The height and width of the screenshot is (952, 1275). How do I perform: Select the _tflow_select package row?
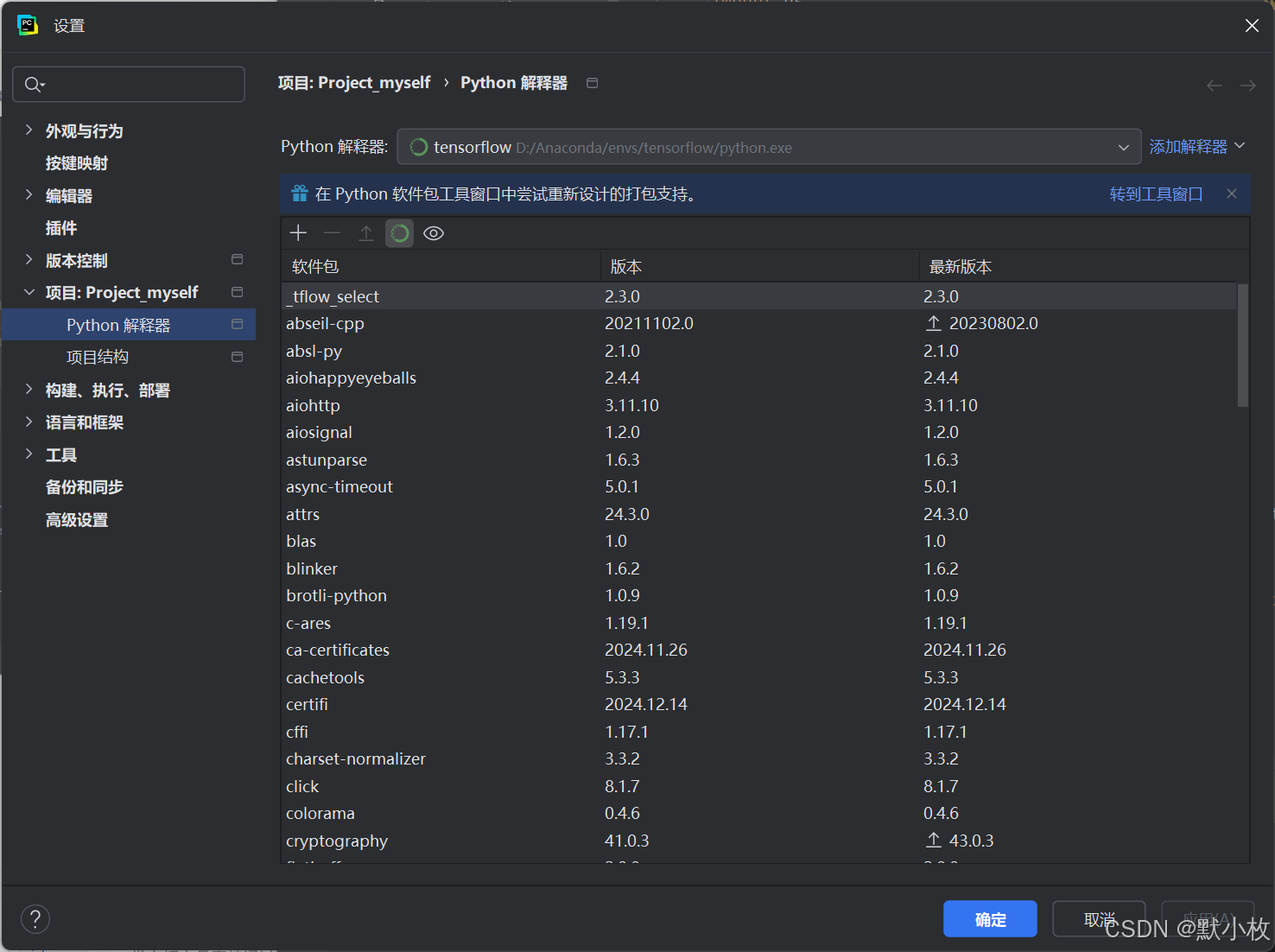pos(759,296)
